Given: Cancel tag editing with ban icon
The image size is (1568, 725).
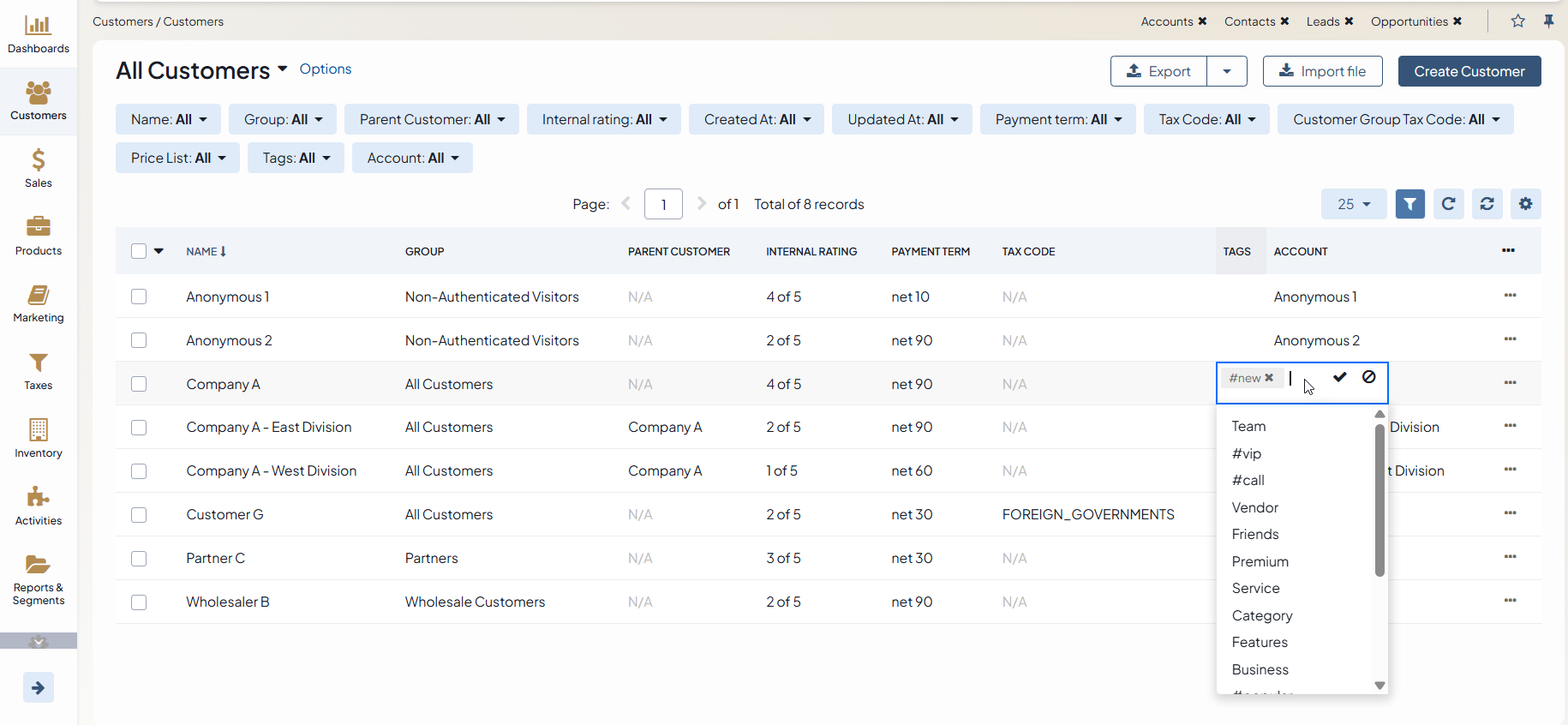Looking at the screenshot, I should [1369, 377].
